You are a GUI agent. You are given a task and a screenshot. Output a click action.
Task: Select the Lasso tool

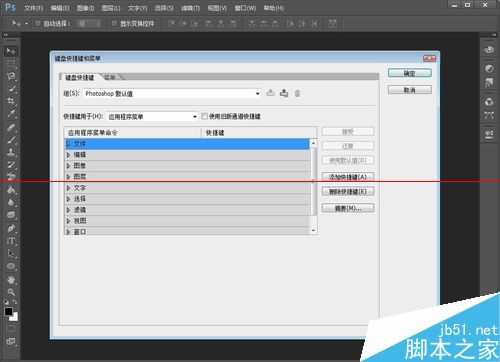(x=11, y=76)
